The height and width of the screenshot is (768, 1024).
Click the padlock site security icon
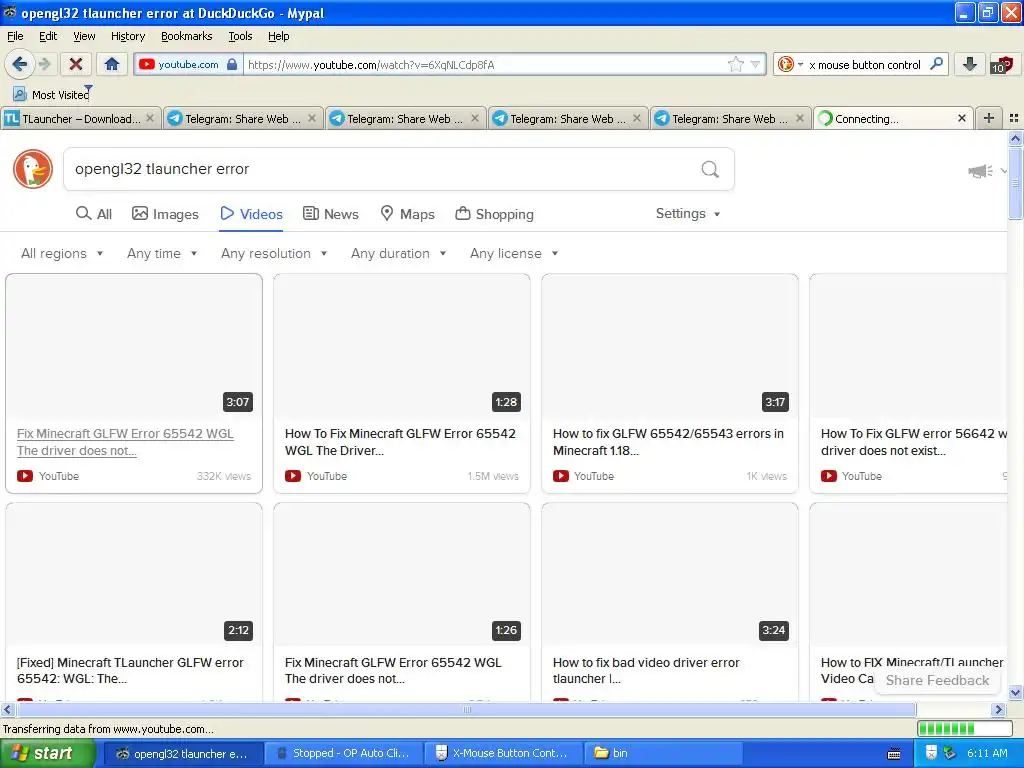(232, 64)
